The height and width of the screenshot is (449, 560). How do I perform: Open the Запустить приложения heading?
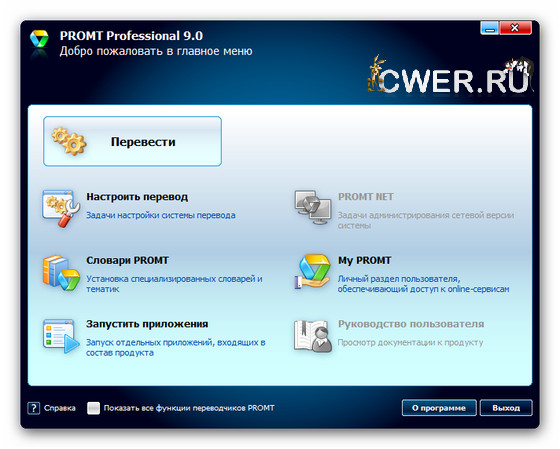tap(147, 324)
